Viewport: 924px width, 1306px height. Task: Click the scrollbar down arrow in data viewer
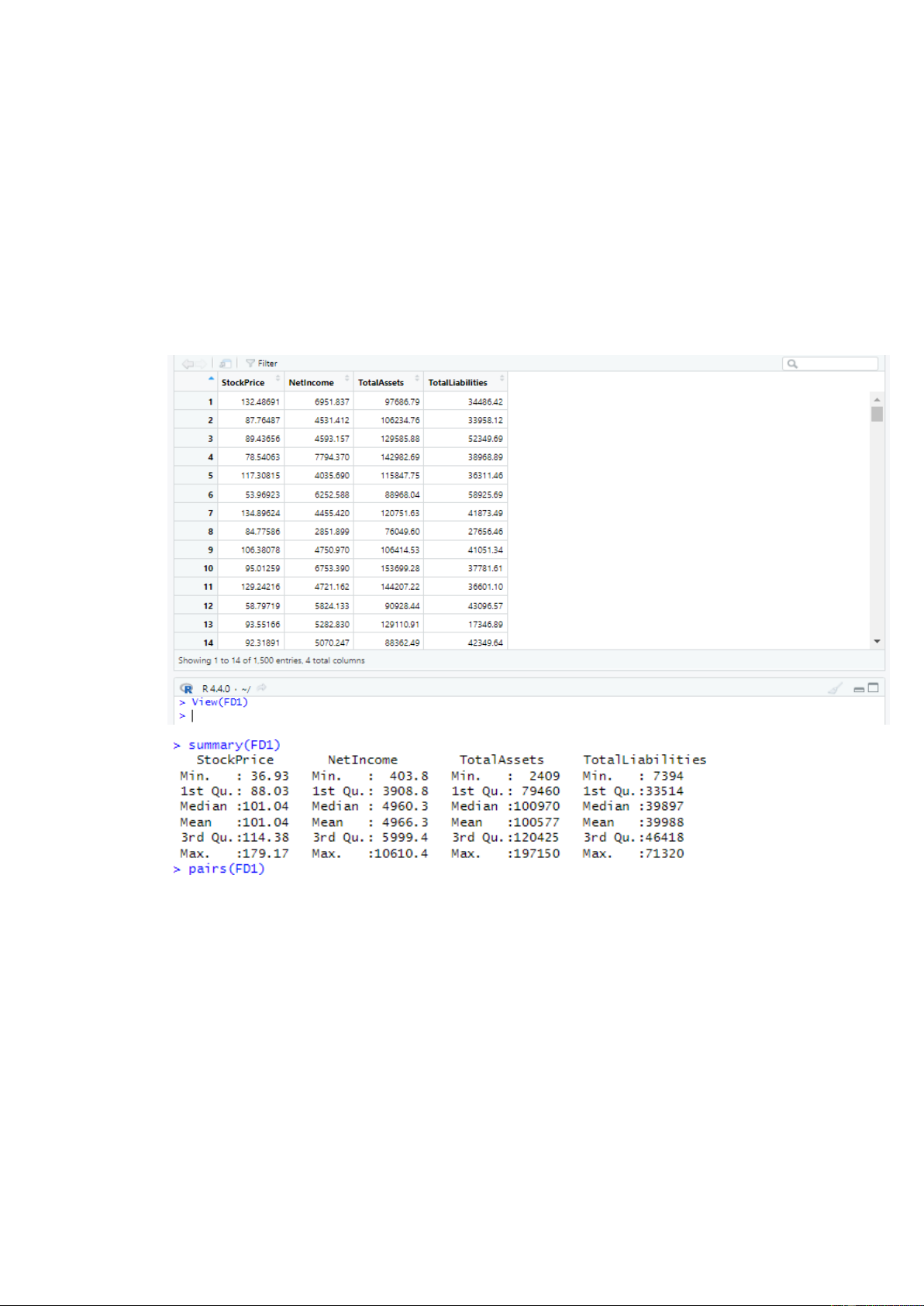(877, 641)
